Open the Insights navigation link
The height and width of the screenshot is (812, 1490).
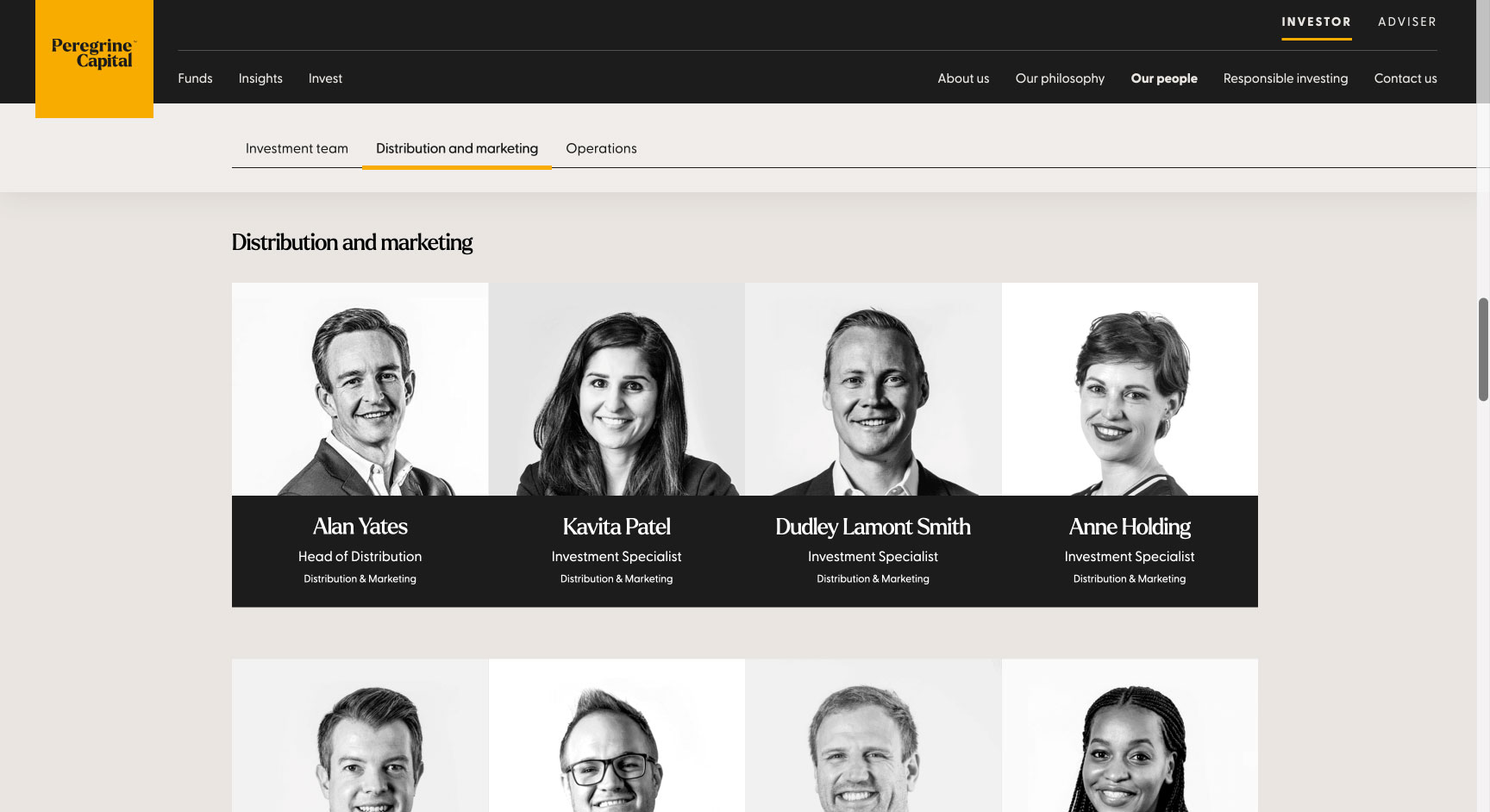coord(260,78)
